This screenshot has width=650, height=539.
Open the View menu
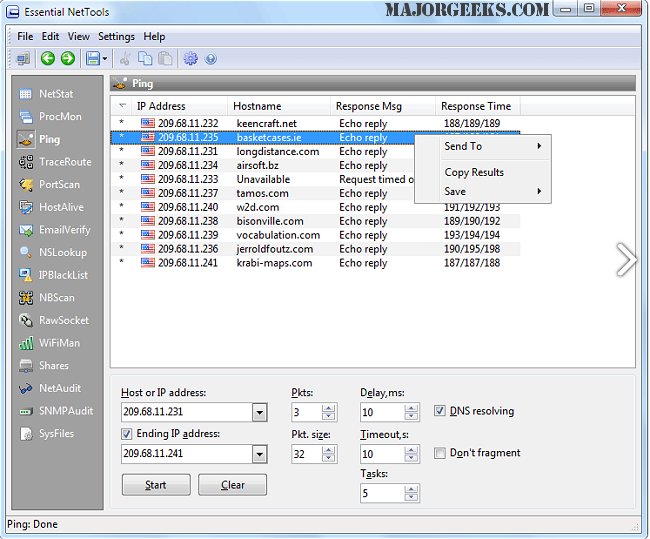pyautogui.click(x=79, y=36)
